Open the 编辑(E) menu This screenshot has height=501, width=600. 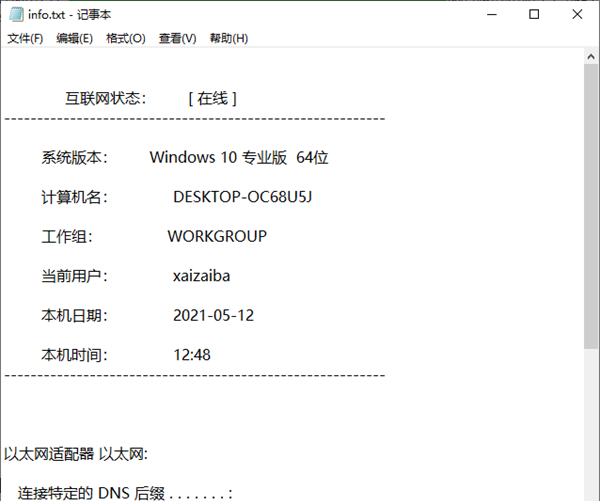click(75, 38)
